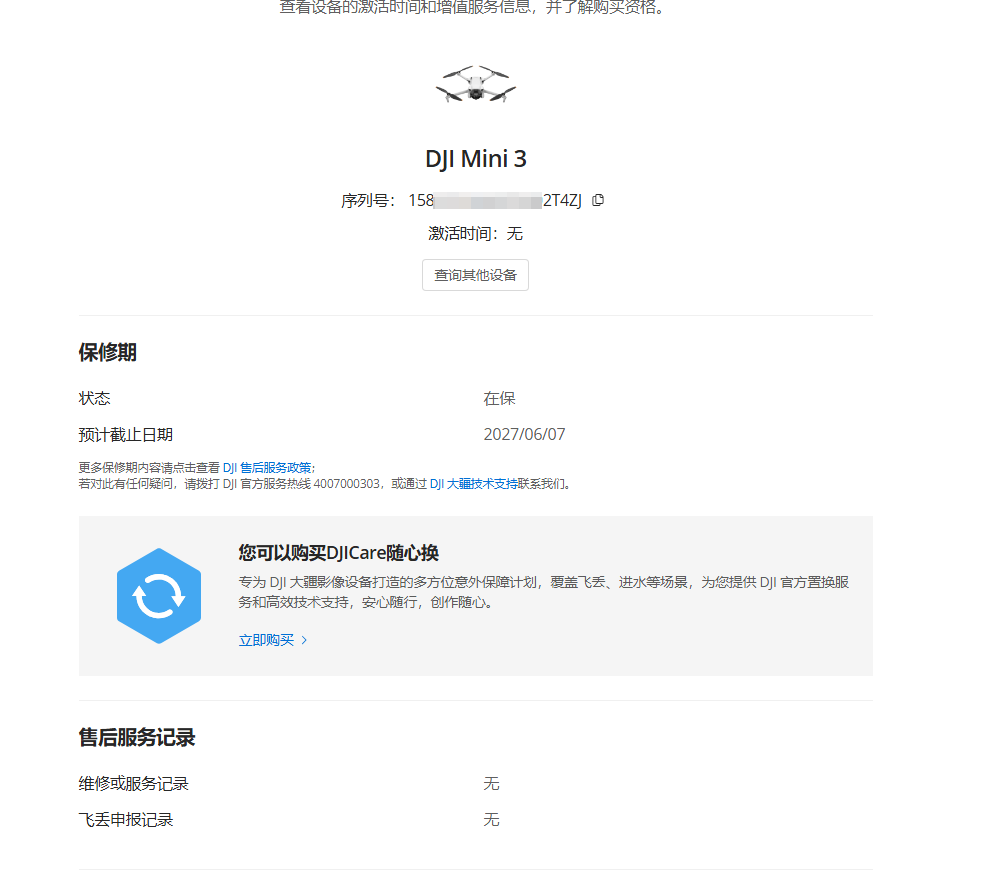Viewport: 1007px width, 881px height.
Task: Open the DJI 大疆技术支持 link
Action: (x=473, y=484)
